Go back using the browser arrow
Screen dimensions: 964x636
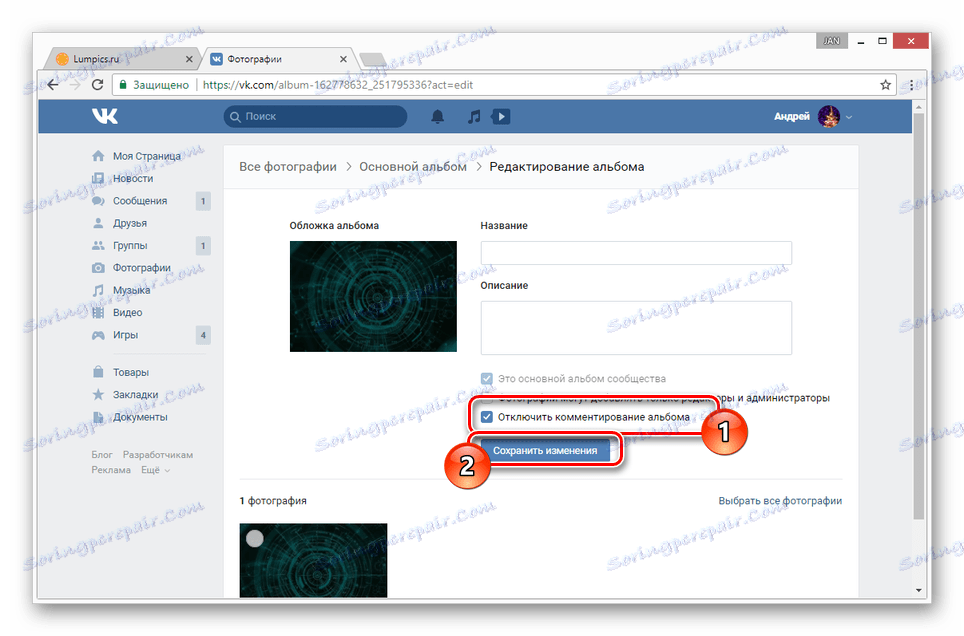(53, 85)
